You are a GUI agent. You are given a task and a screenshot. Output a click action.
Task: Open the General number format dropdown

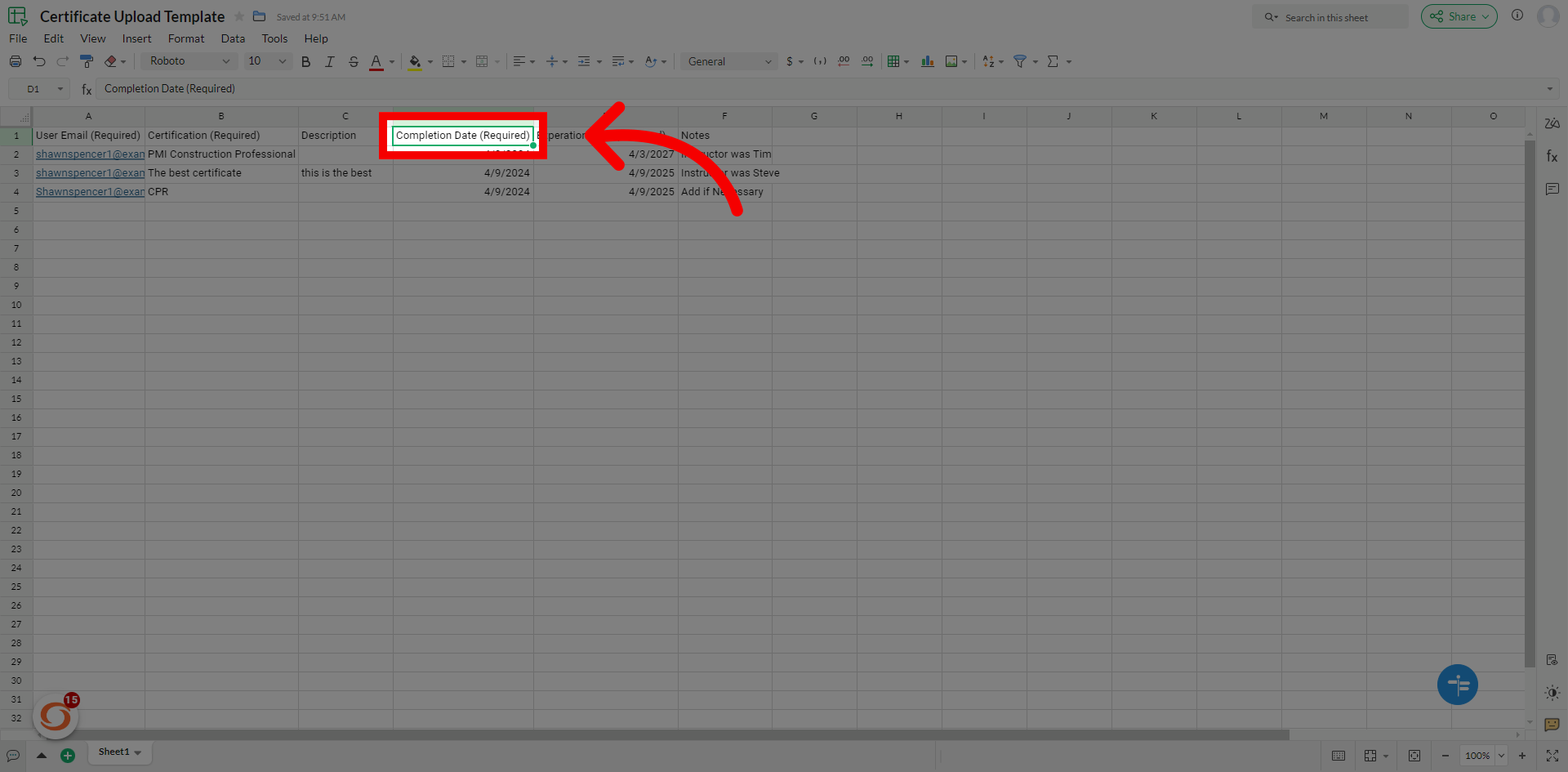coord(729,61)
